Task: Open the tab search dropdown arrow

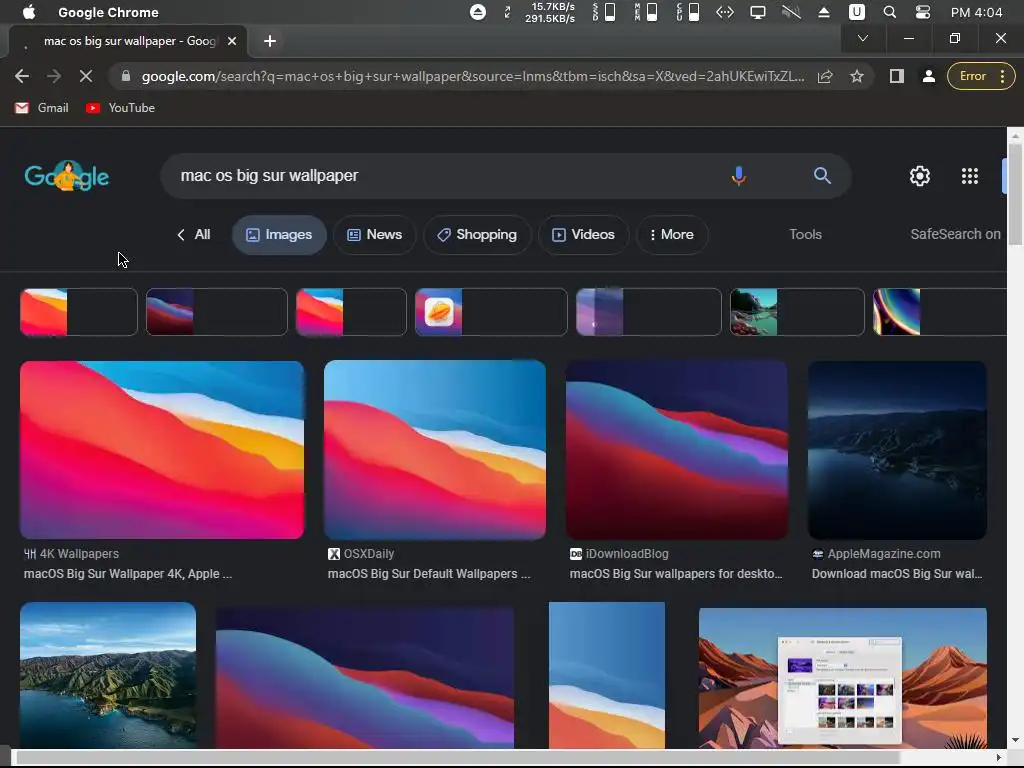Action: pyautogui.click(x=863, y=38)
